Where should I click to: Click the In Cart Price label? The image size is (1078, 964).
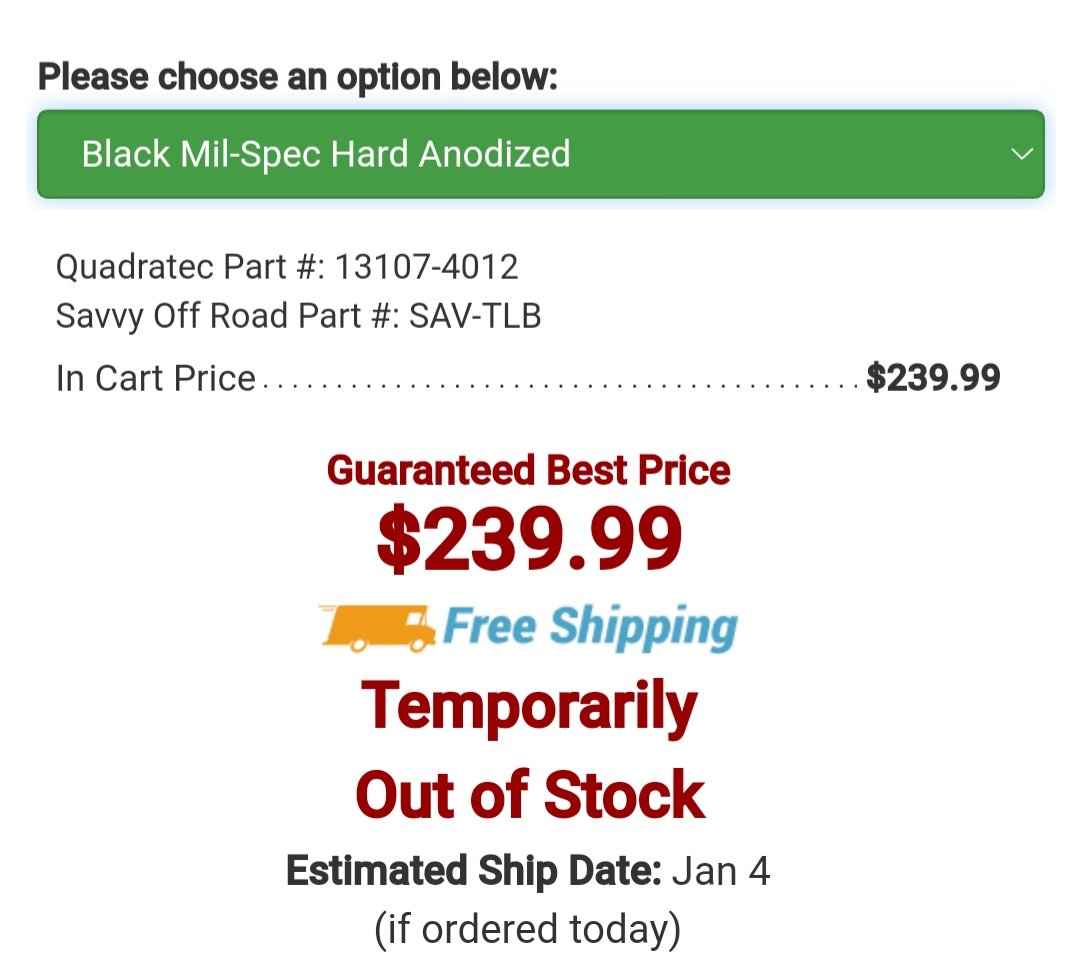(156, 378)
